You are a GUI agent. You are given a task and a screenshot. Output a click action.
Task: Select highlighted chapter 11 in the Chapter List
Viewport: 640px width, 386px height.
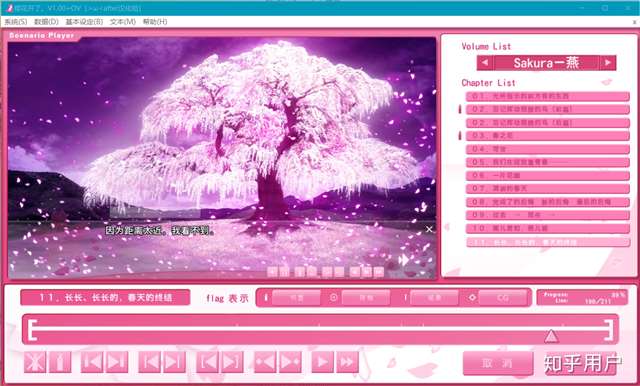tap(548, 242)
